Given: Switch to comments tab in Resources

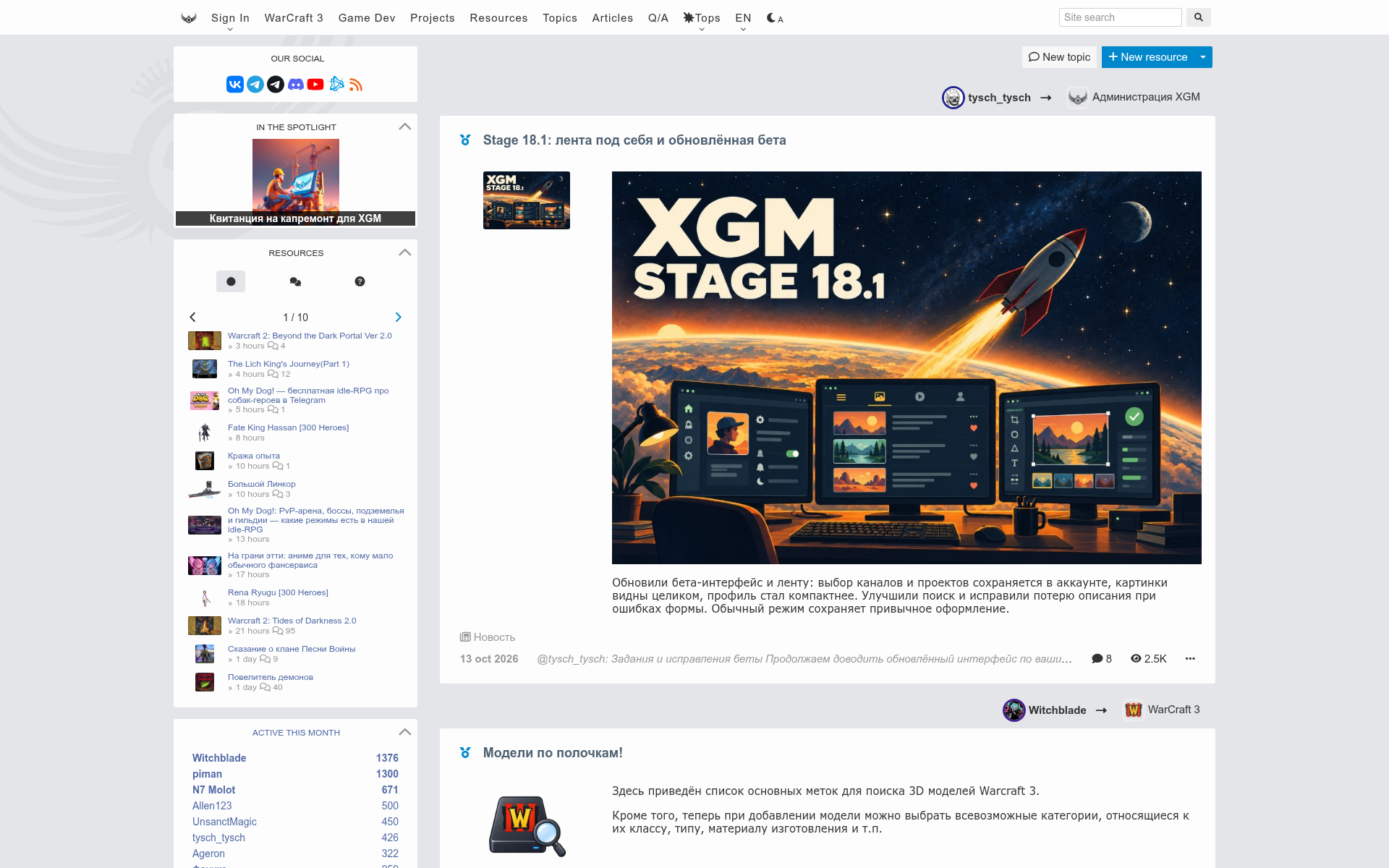Looking at the screenshot, I should [295, 281].
